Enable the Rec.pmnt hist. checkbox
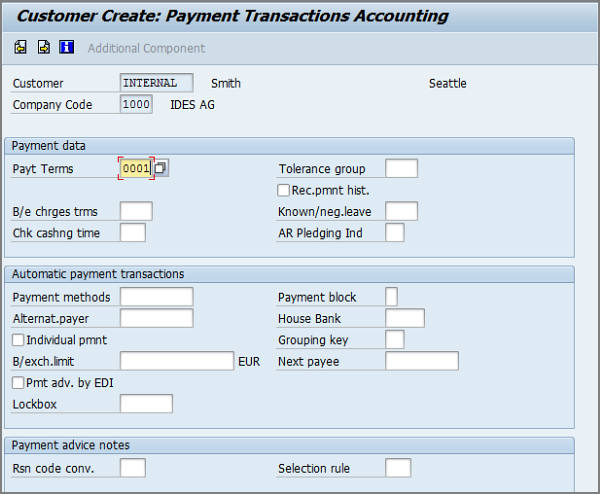This screenshot has width=600, height=494. (284, 190)
